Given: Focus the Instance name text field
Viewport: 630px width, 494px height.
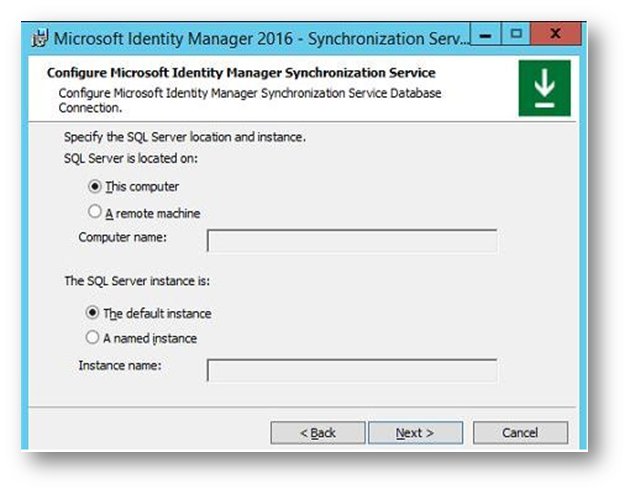Looking at the screenshot, I should pos(352,370).
